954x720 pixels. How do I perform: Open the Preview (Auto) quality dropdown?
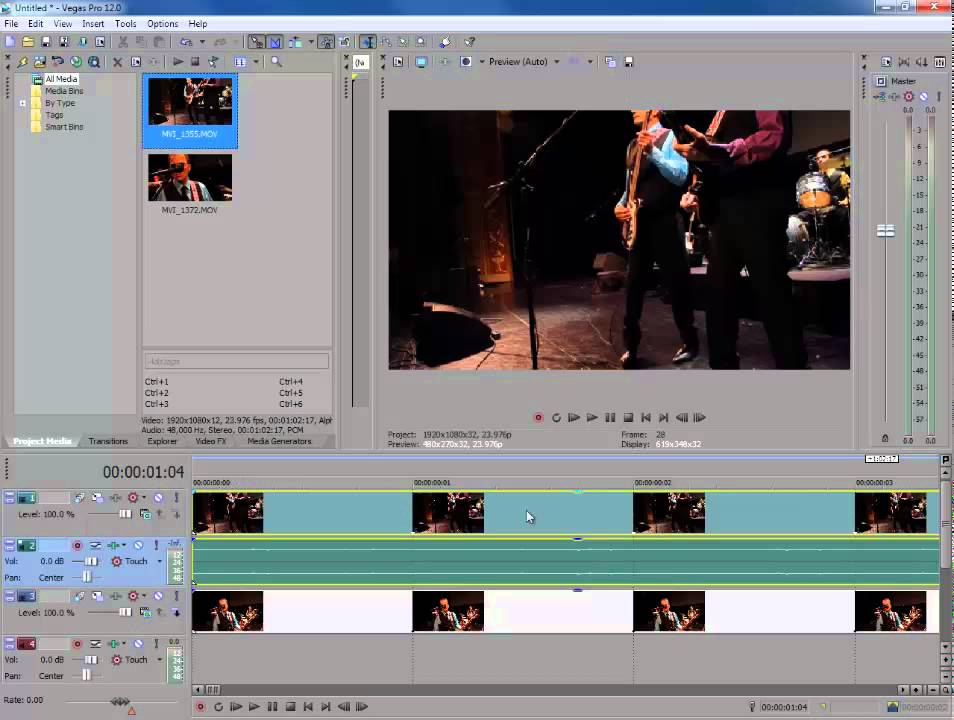[557, 62]
